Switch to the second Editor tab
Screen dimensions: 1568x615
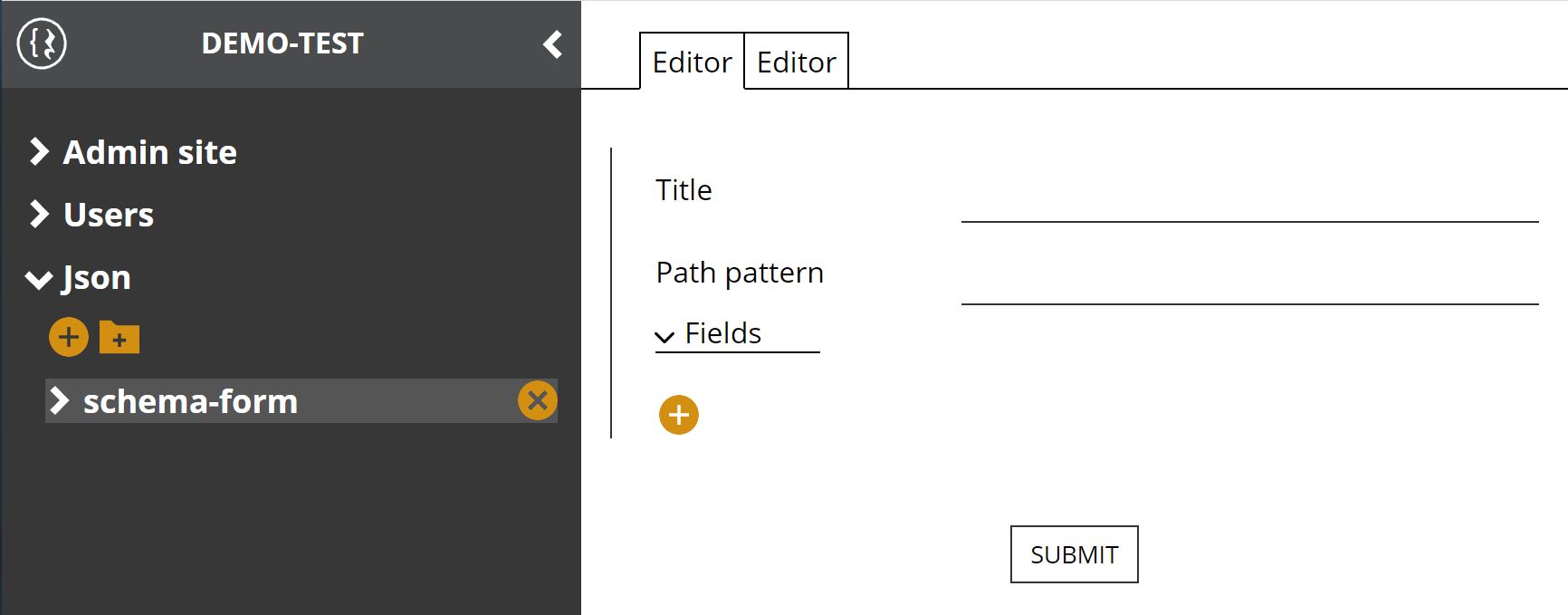(x=797, y=62)
